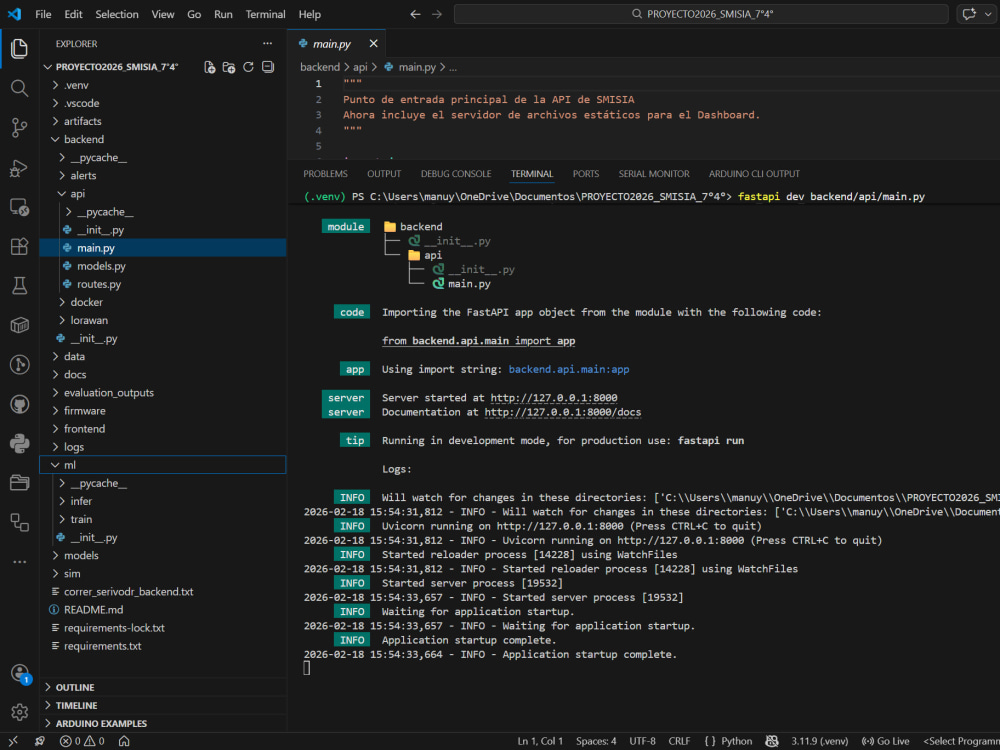Open the http://127.0.0.1:8000/docs link
1000x750 pixels.
(562, 412)
